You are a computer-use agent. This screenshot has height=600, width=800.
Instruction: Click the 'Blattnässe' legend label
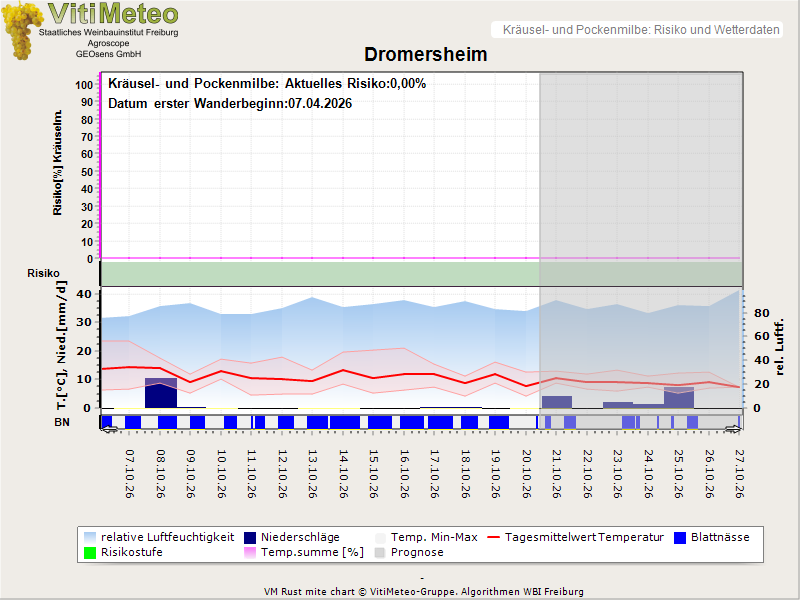(720, 537)
